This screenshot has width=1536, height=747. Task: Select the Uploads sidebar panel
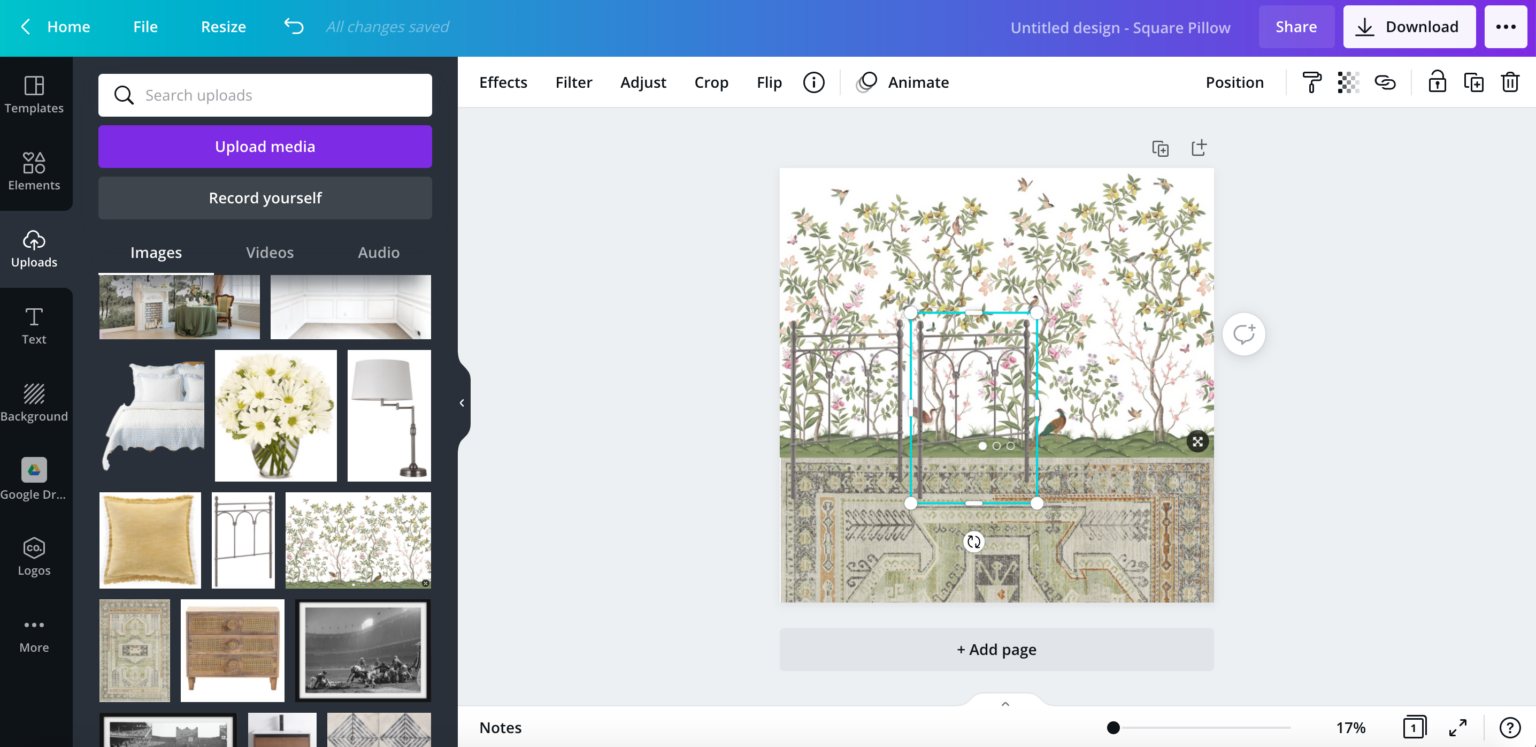tap(34, 249)
